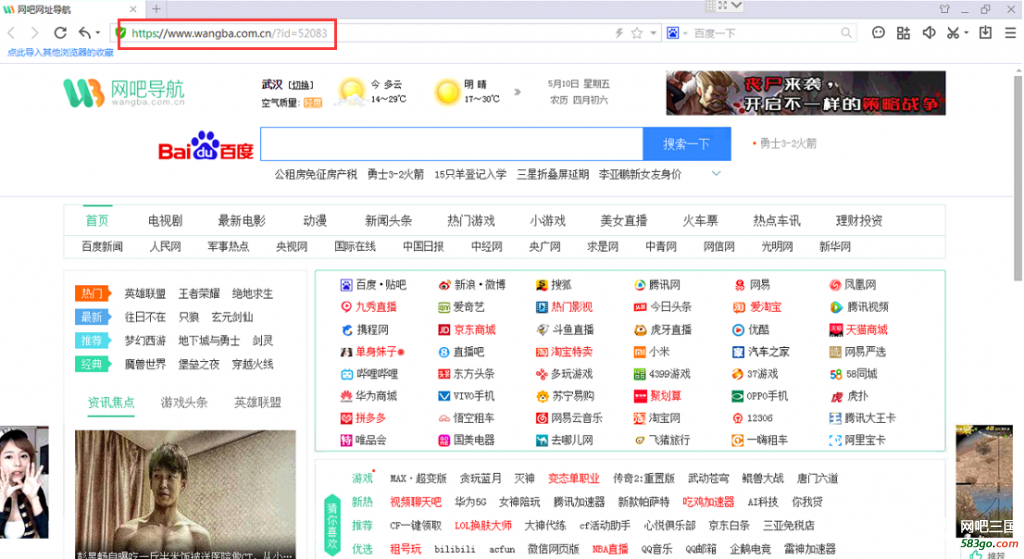Expand the hot search suggestions chevron

716,174
